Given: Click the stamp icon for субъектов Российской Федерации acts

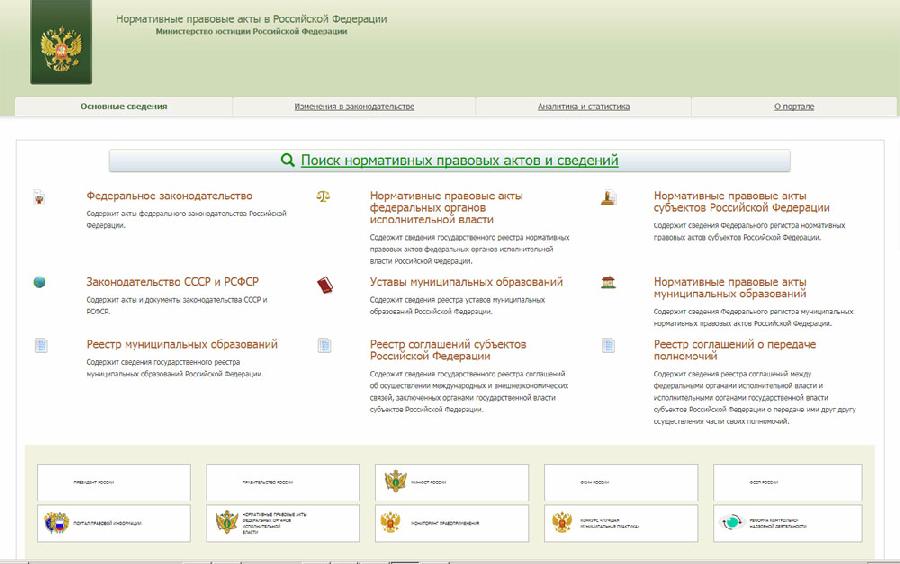Looking at the screenshot, I should (x=608, y=198).
